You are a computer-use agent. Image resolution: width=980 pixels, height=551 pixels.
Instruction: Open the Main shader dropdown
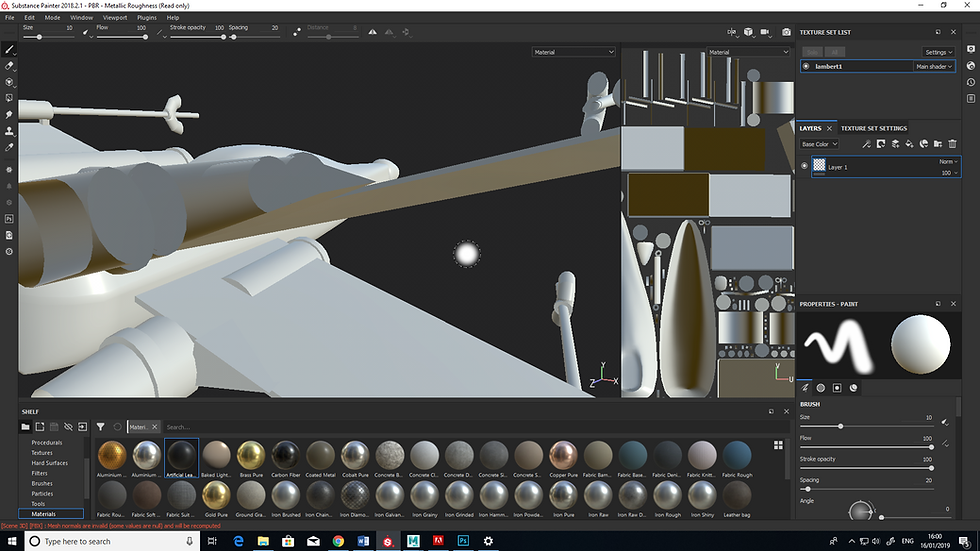pyautogui.click(x=934, y=66)
